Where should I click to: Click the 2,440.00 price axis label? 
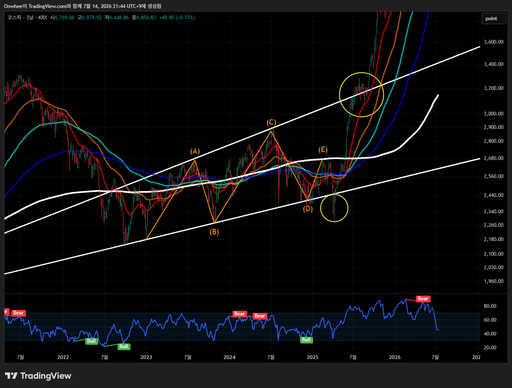tap(494, 195)
